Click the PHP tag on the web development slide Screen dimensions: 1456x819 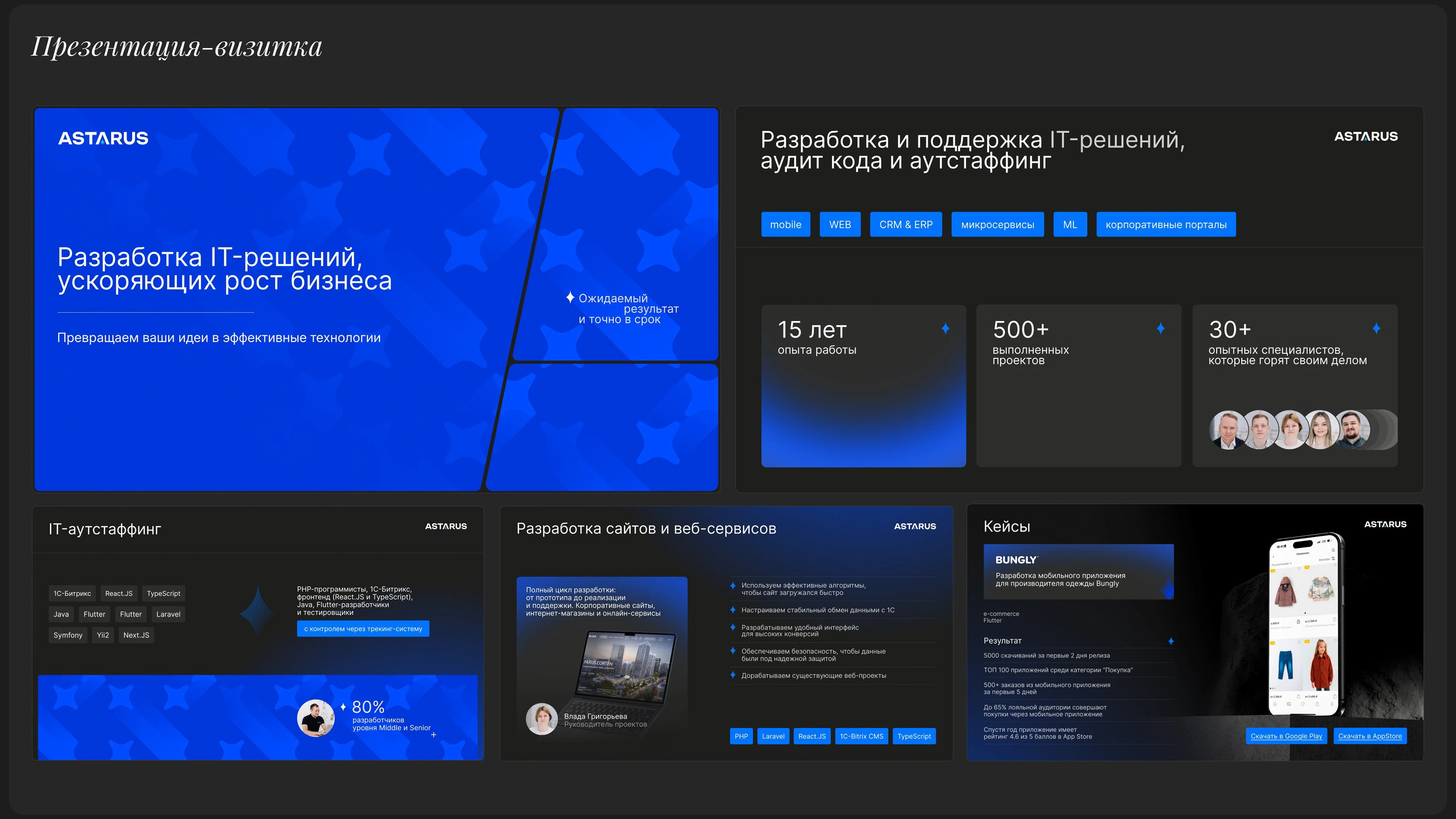[741, 736]
